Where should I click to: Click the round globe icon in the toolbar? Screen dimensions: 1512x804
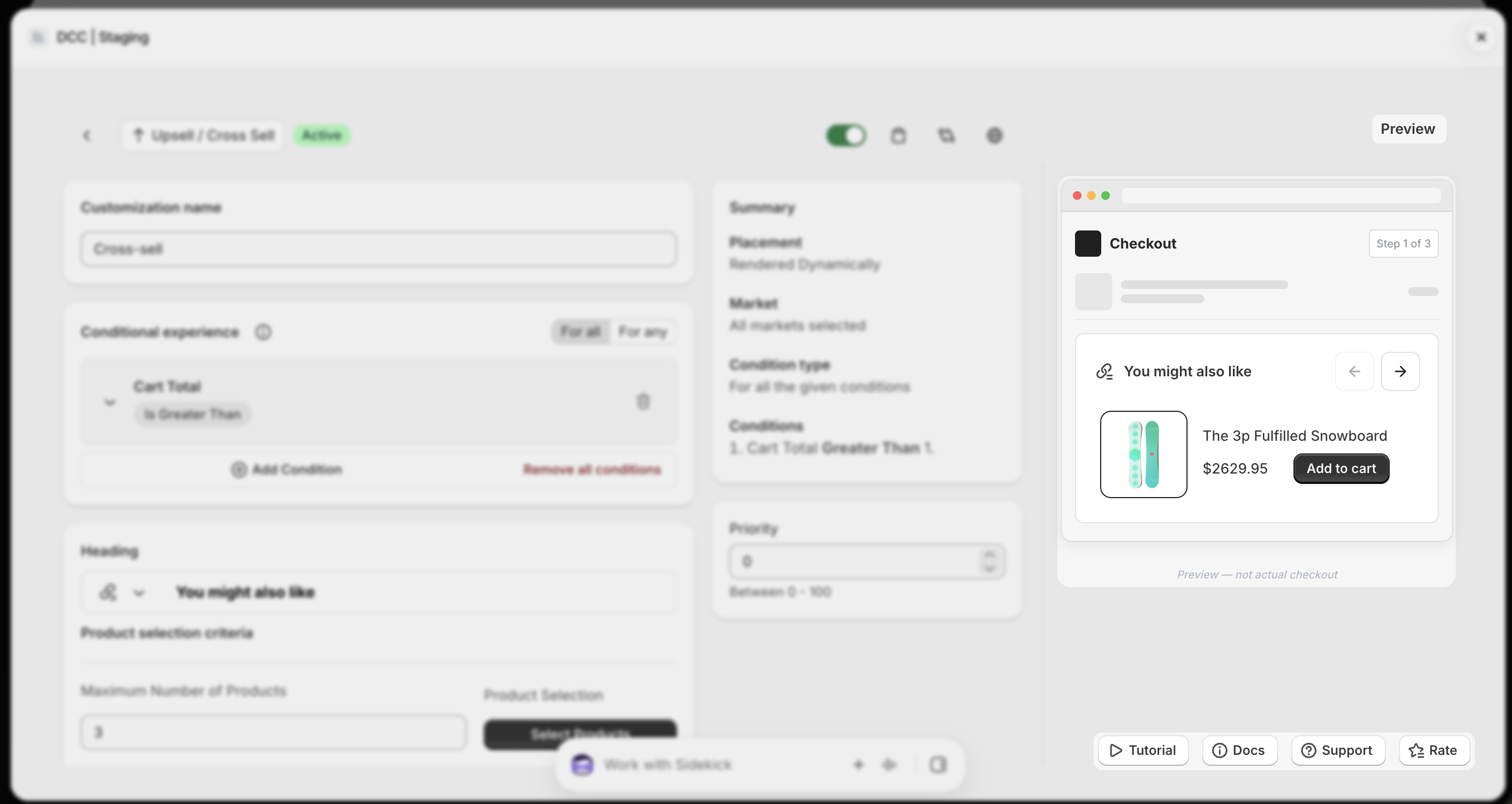click(994, 135)
